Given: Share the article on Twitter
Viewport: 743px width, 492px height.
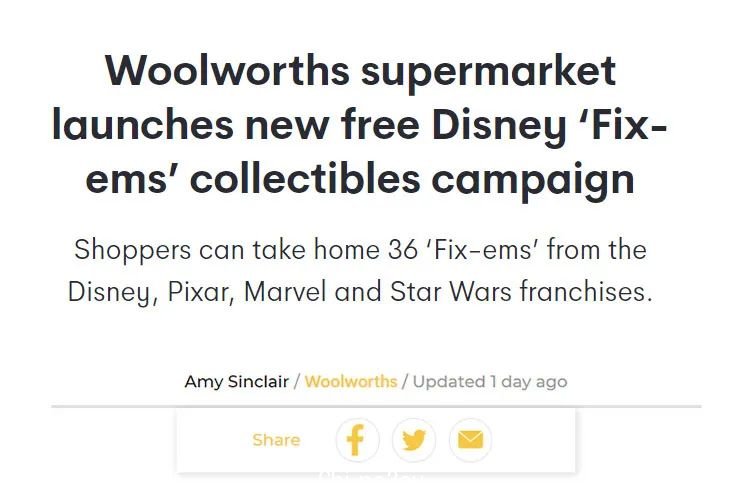Looking at the screenshot, I should [x=414, y=440].
